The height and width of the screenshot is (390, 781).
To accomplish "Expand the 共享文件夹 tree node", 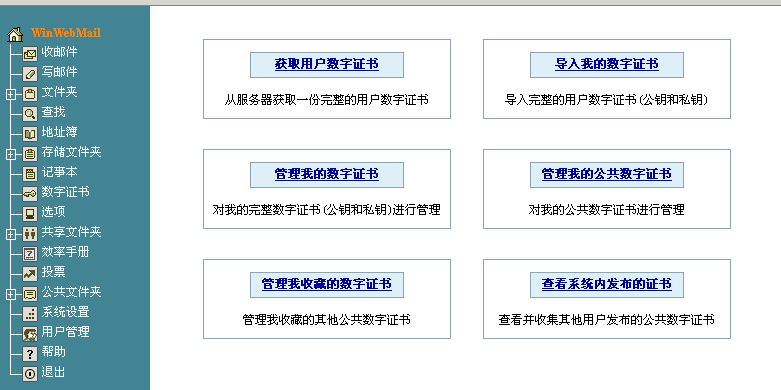I will (11, 234).
